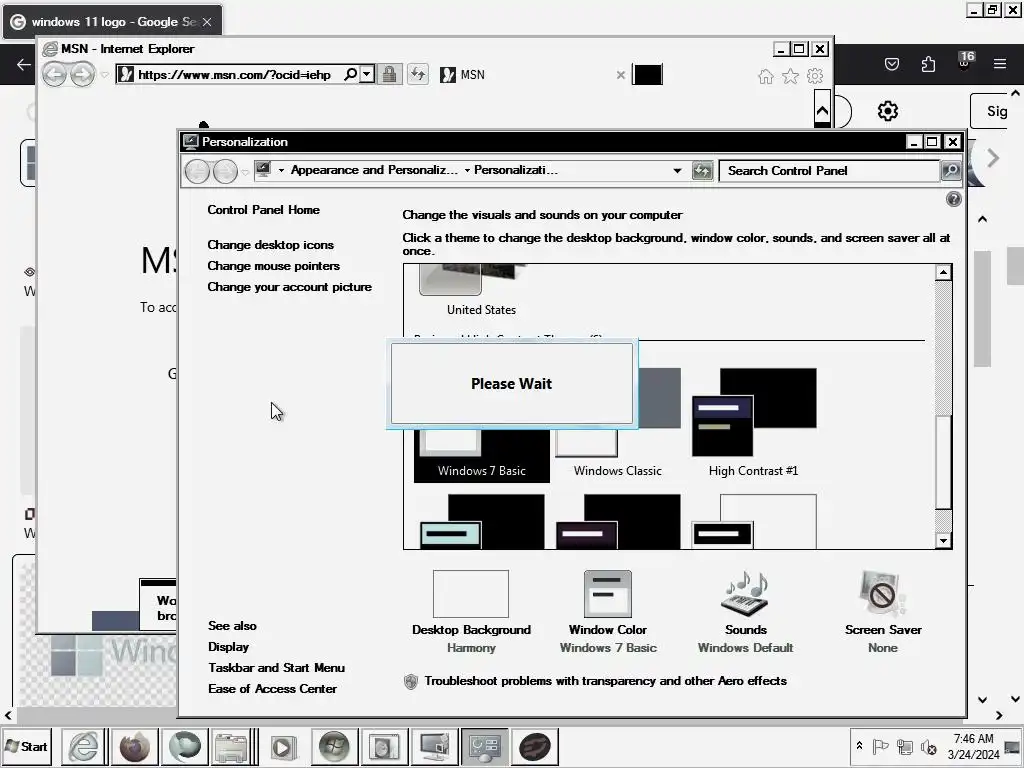Refresh the Personalization address bar
This screenshot has height=768, width=1024.
[x=702, y=171]
